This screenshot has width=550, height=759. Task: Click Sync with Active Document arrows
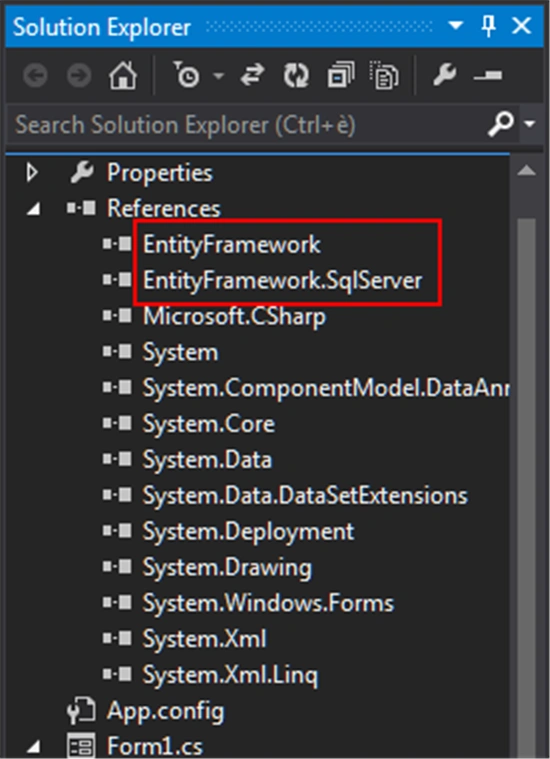tap(252, 76)
